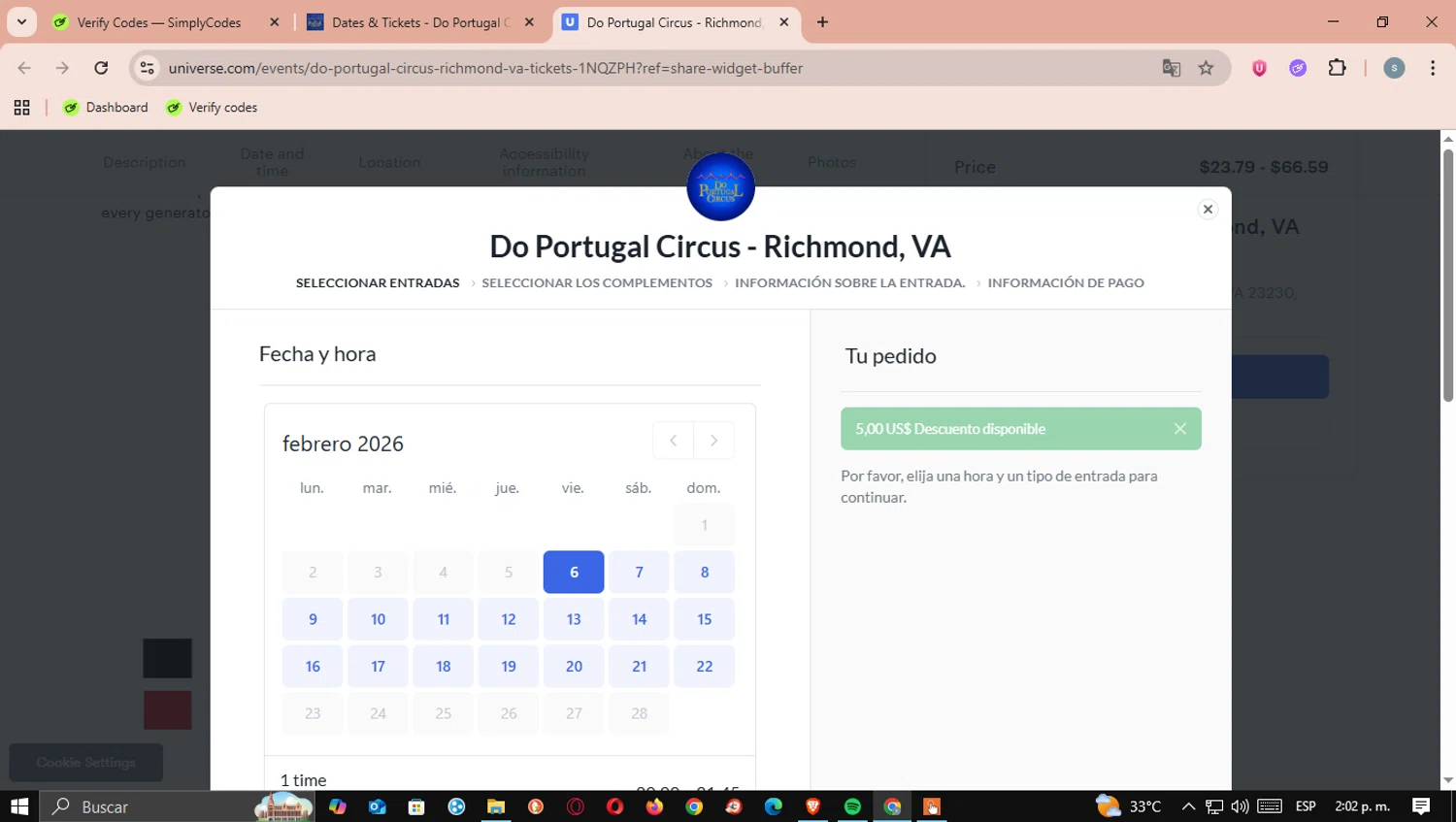Open the volume control in system tray
The image size is (1456, 822).
1240,806
